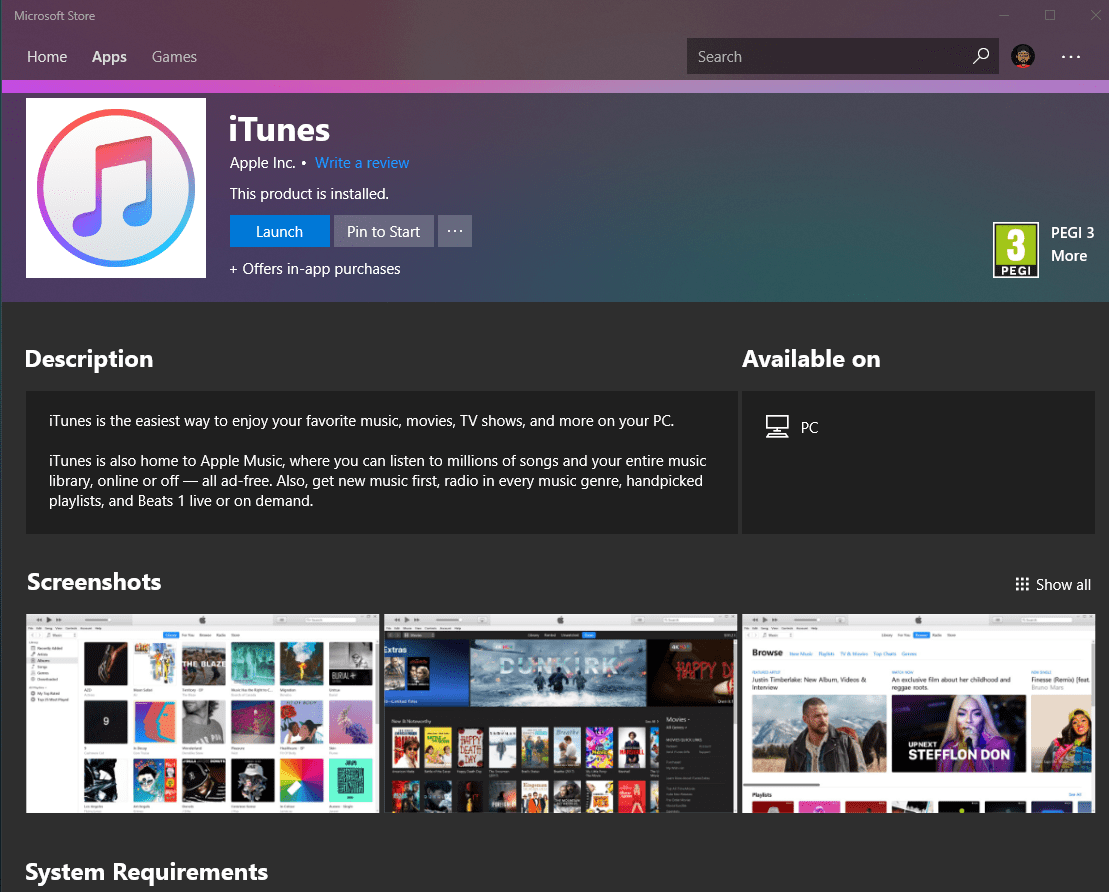Click the search magnifier icon

tap(981, 57)
